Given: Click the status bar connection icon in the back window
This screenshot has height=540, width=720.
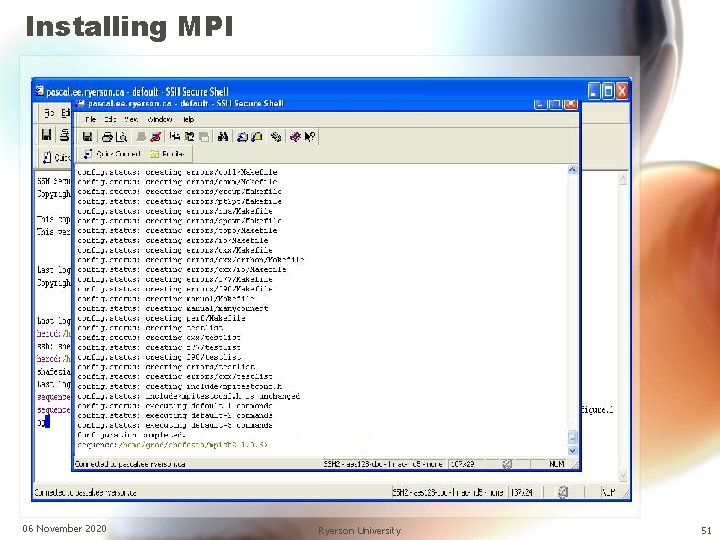Looking at the screenshot, I should (563, 492).
